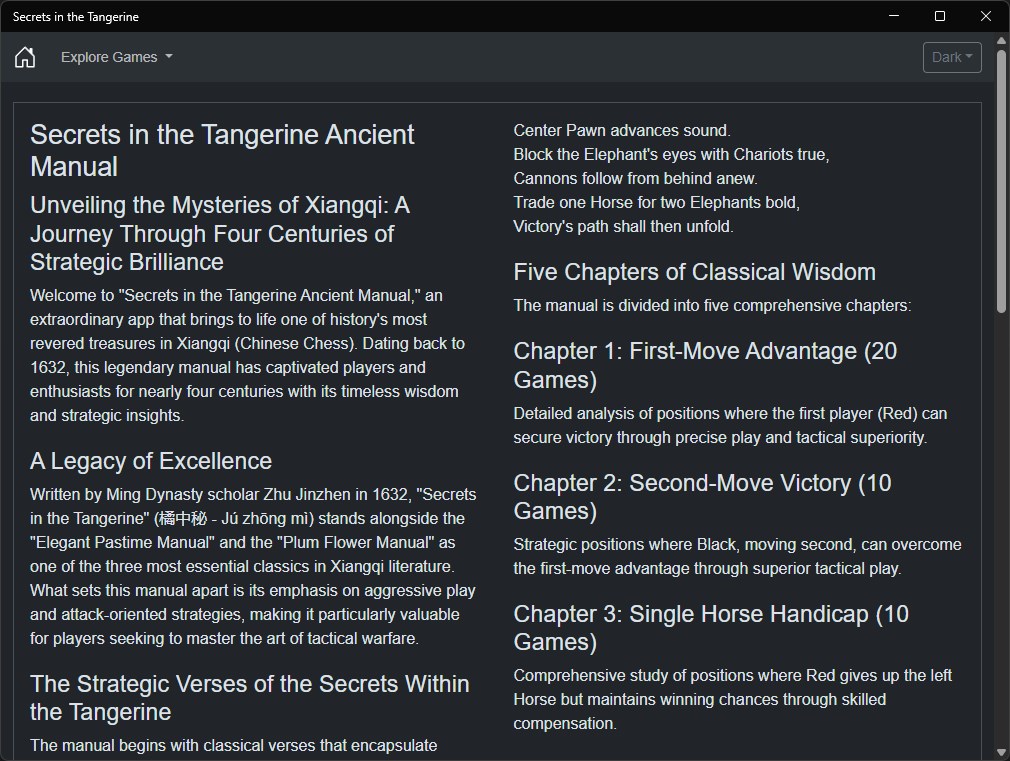Click the Chapter 2 Second-Move Victory heading
Screen dimensions: 1010x761
[702, 496]
